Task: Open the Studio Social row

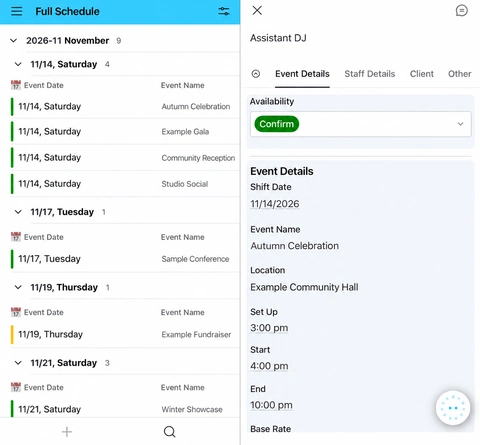Action: tap(125, 184)
